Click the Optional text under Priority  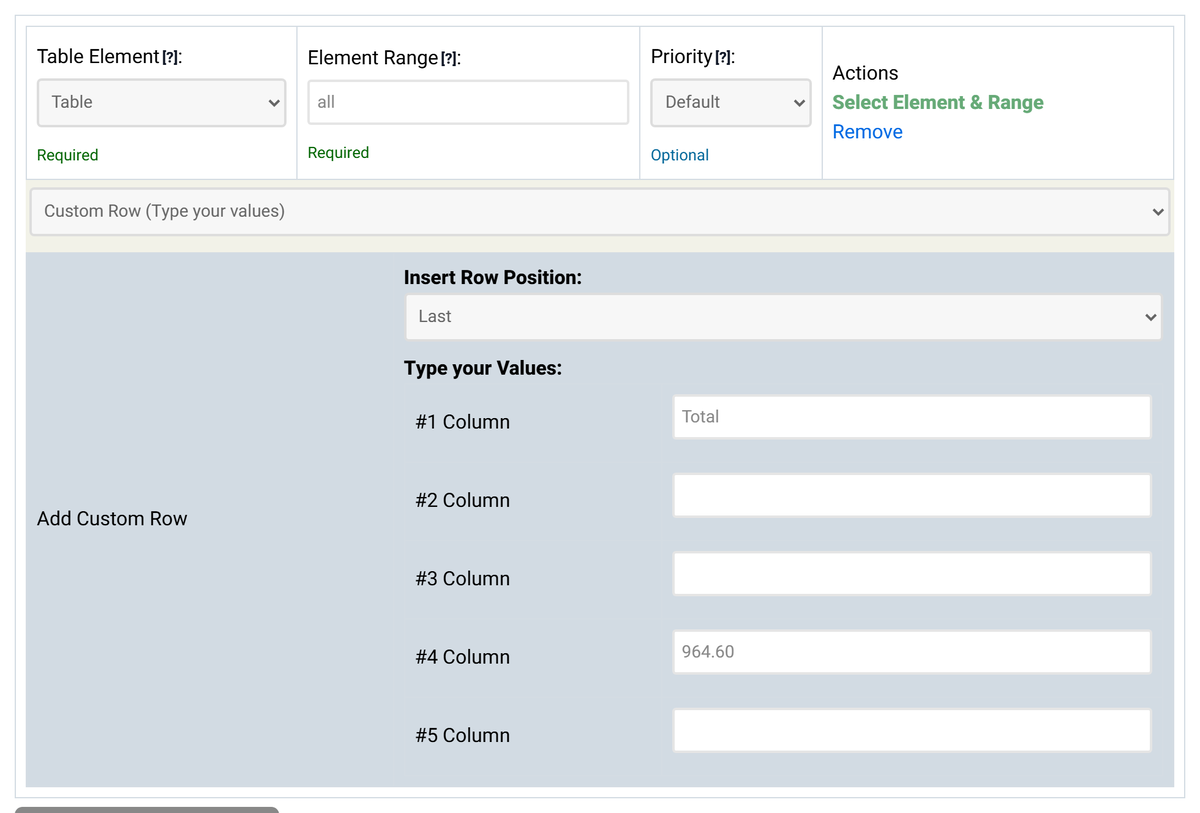[680, 155]
